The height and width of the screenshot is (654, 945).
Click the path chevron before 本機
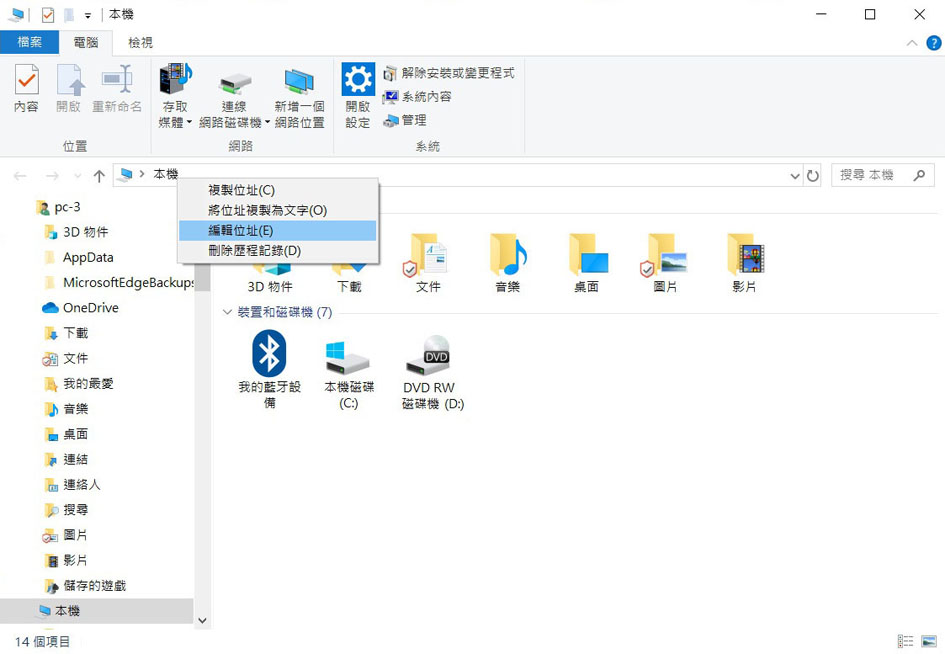point(142,174)
